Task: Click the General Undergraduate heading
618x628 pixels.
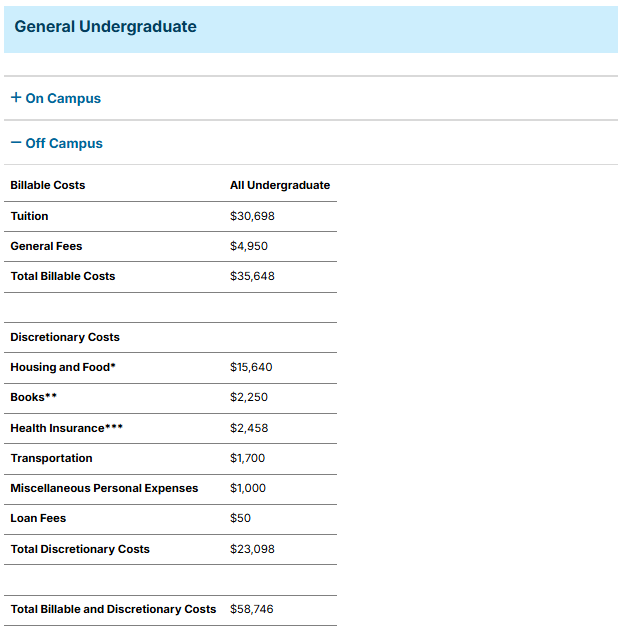Action: click(105, 27)
